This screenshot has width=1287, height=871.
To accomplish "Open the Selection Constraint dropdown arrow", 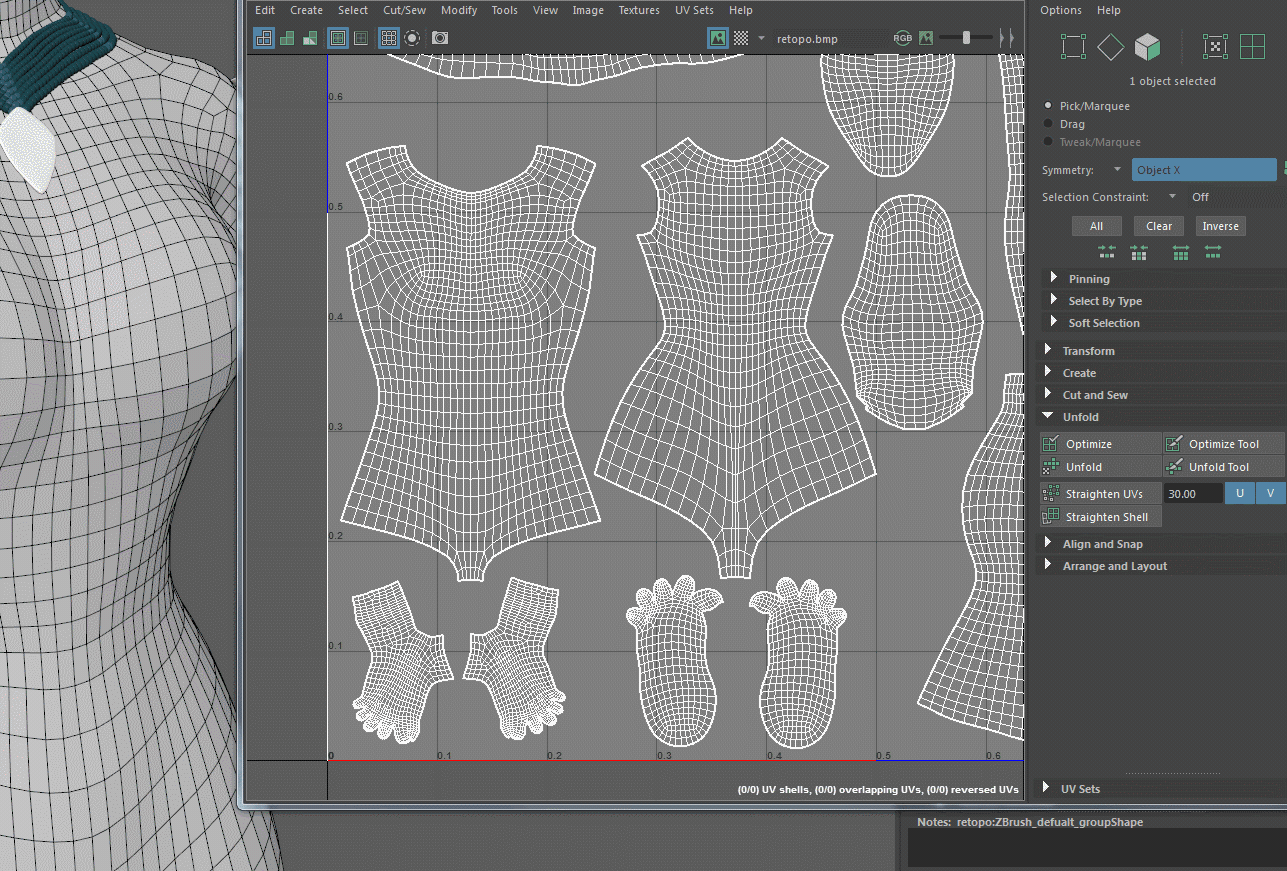I will point(1172,197).
